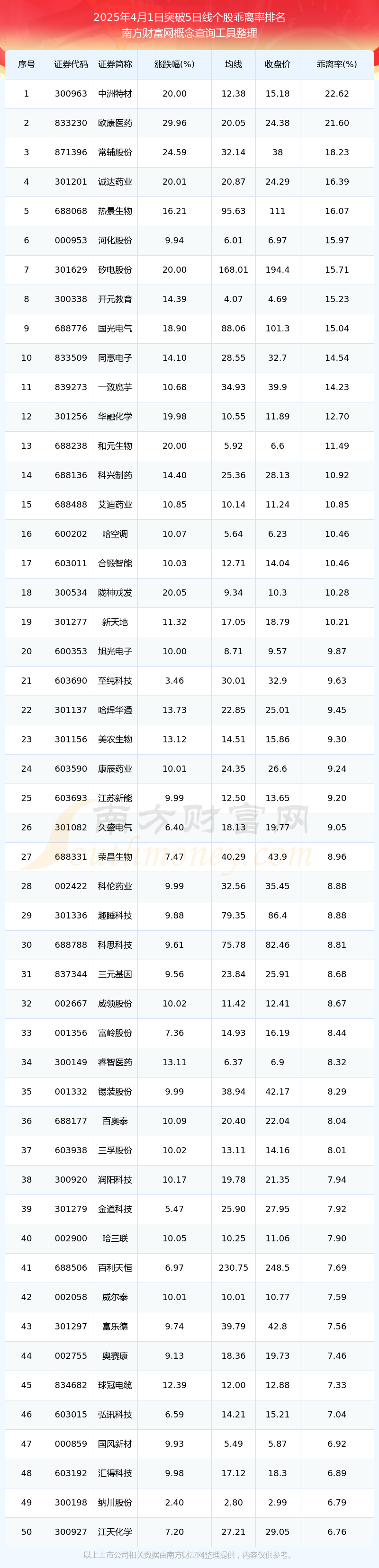The height and width of the screenshot is (1568, 379).
Task: Select stock code 300963
Action: (x=71, y=94)
